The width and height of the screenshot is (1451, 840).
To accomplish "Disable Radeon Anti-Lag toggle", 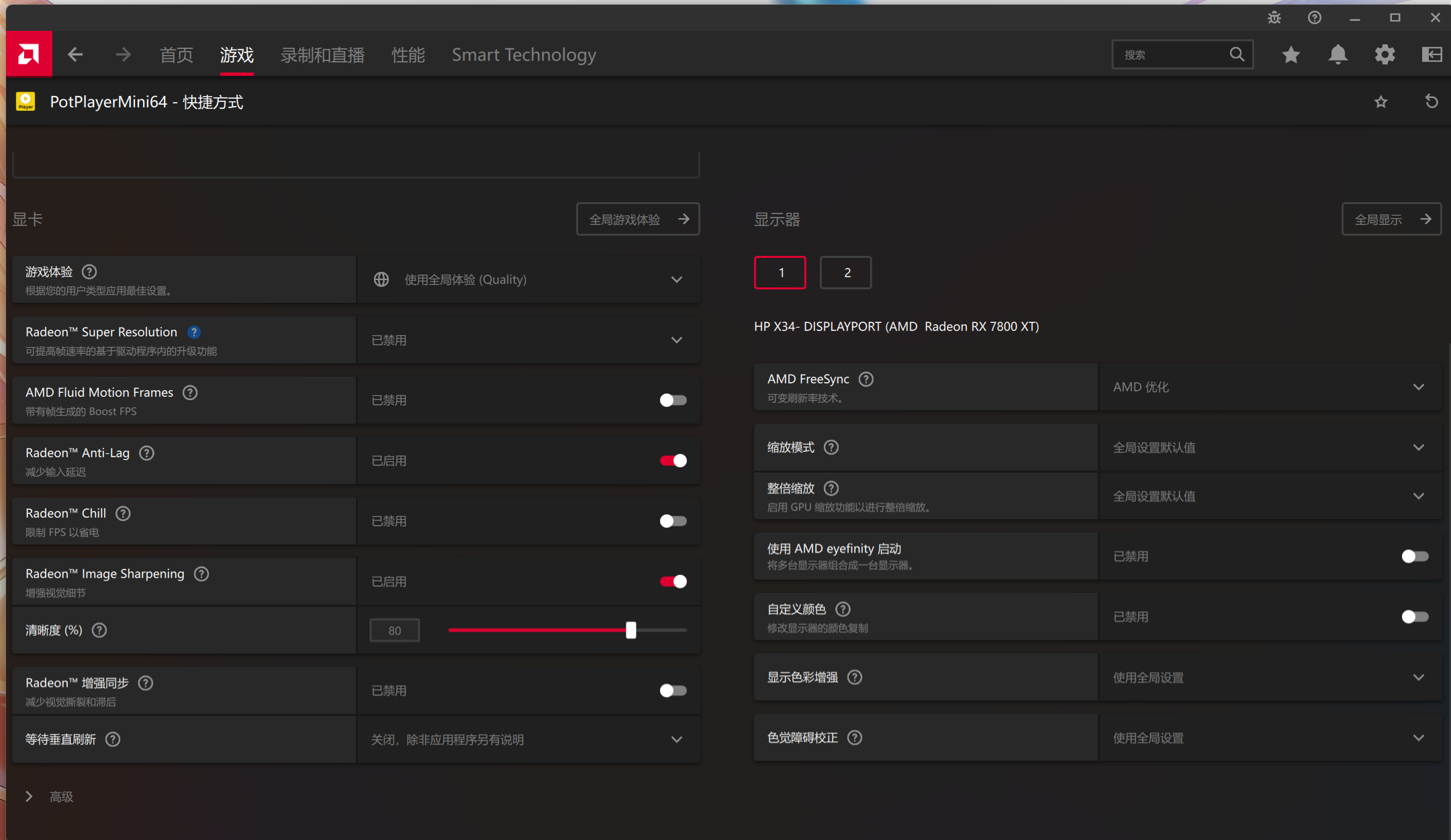I will coord(673,461).
